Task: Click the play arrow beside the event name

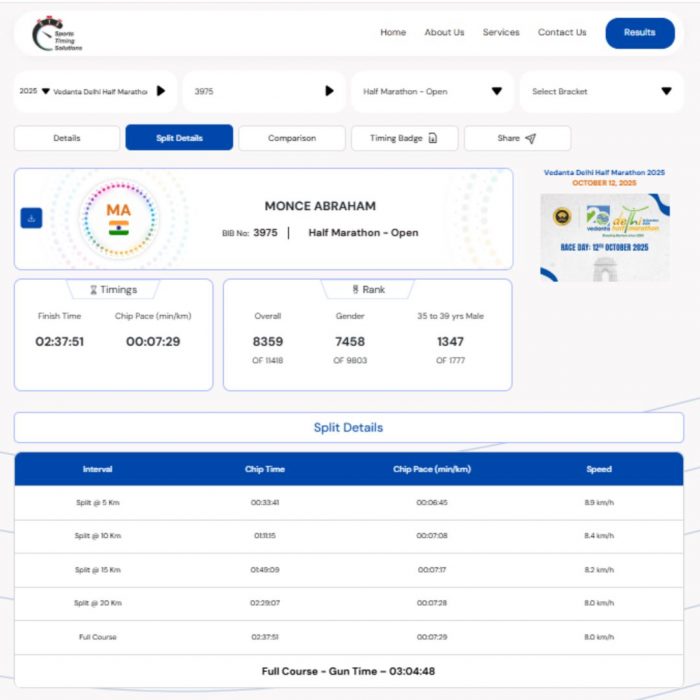Action: tap(161, 91)
